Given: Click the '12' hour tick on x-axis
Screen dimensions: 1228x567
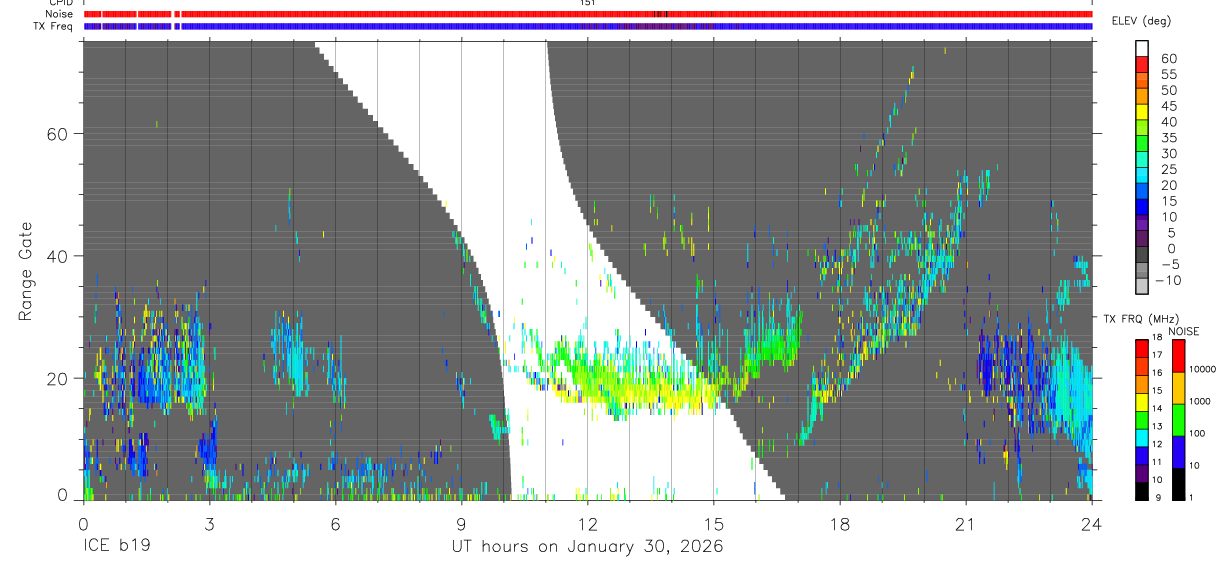Looking at the screenshot, I should [587, 523].
